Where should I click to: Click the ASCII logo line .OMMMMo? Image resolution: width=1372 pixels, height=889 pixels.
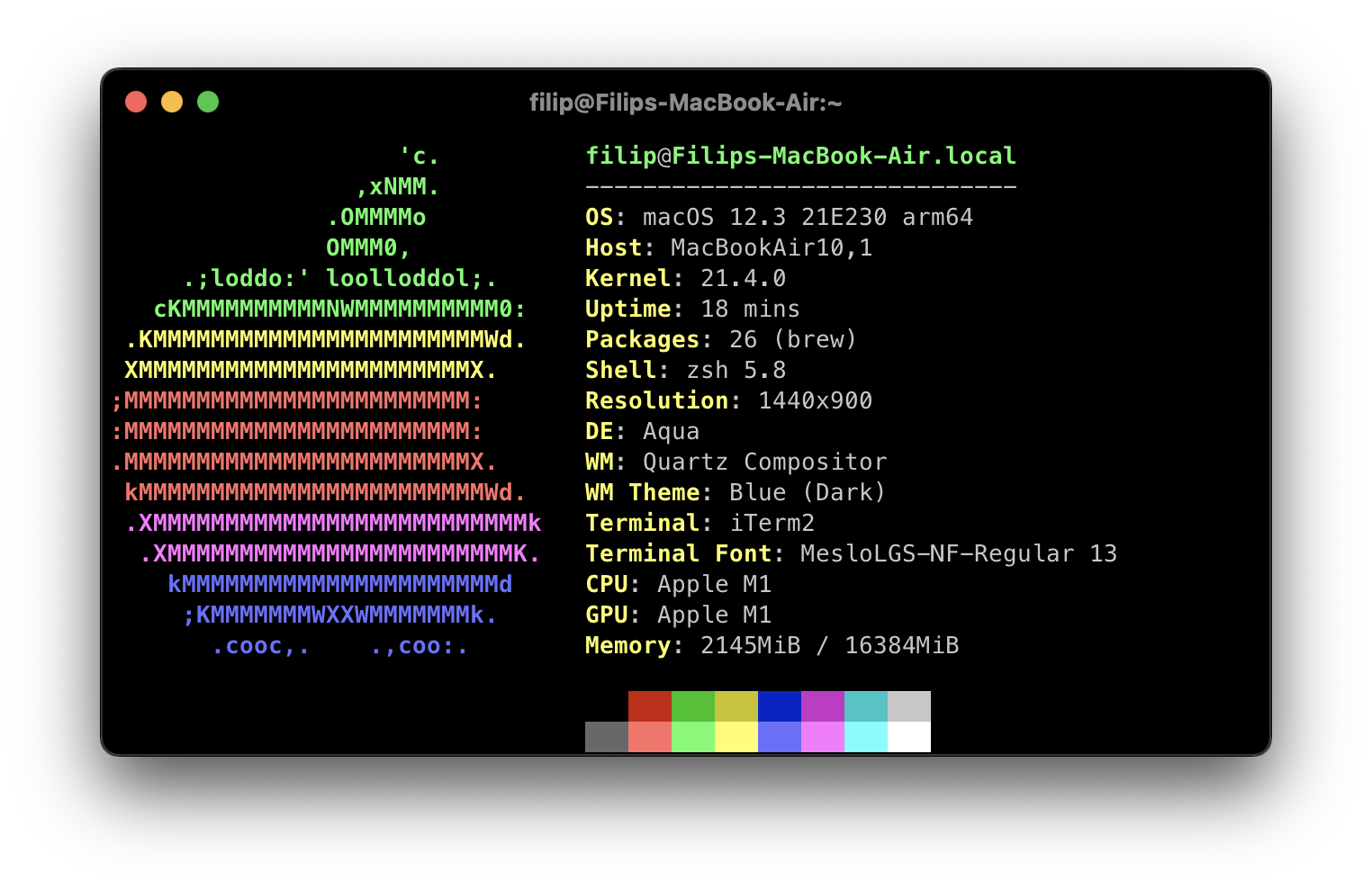tap(376, 217)
